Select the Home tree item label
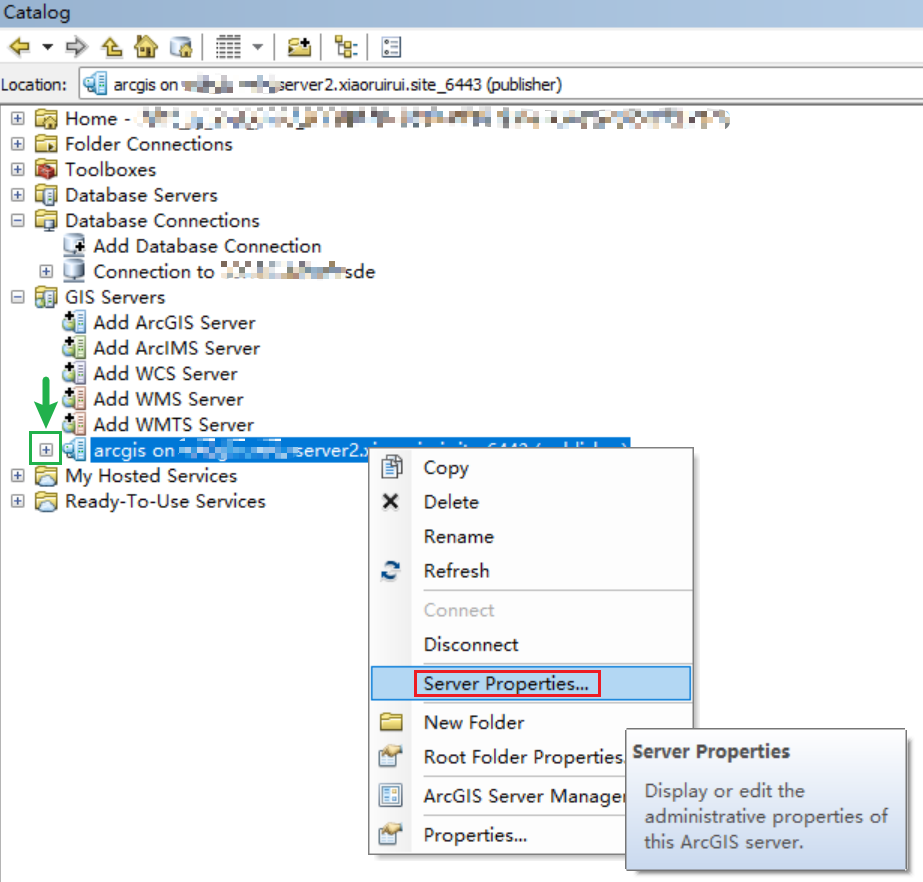Image resolution: width=923 pixels, height=882 pixels. 91,118
